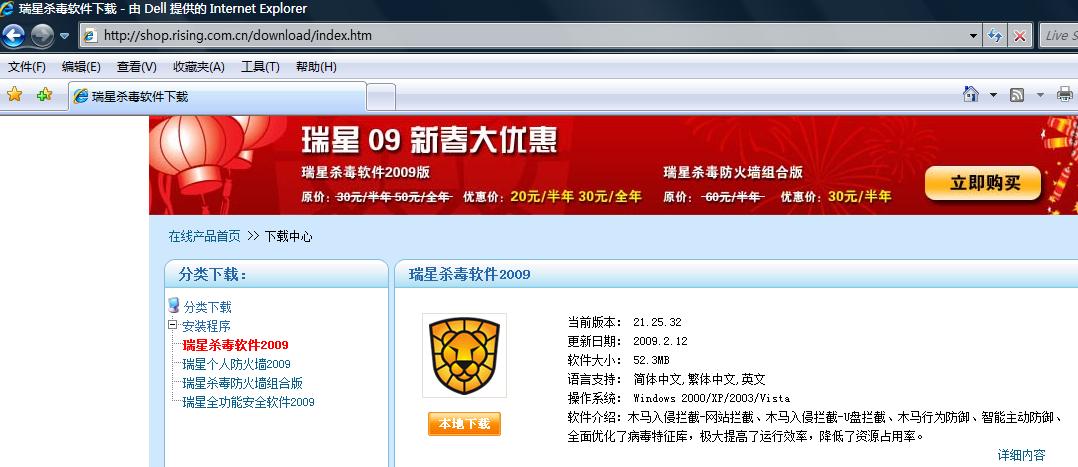Open the Favorites Center star icon
The image size is (1078, 467).
[x=14, y=95]
